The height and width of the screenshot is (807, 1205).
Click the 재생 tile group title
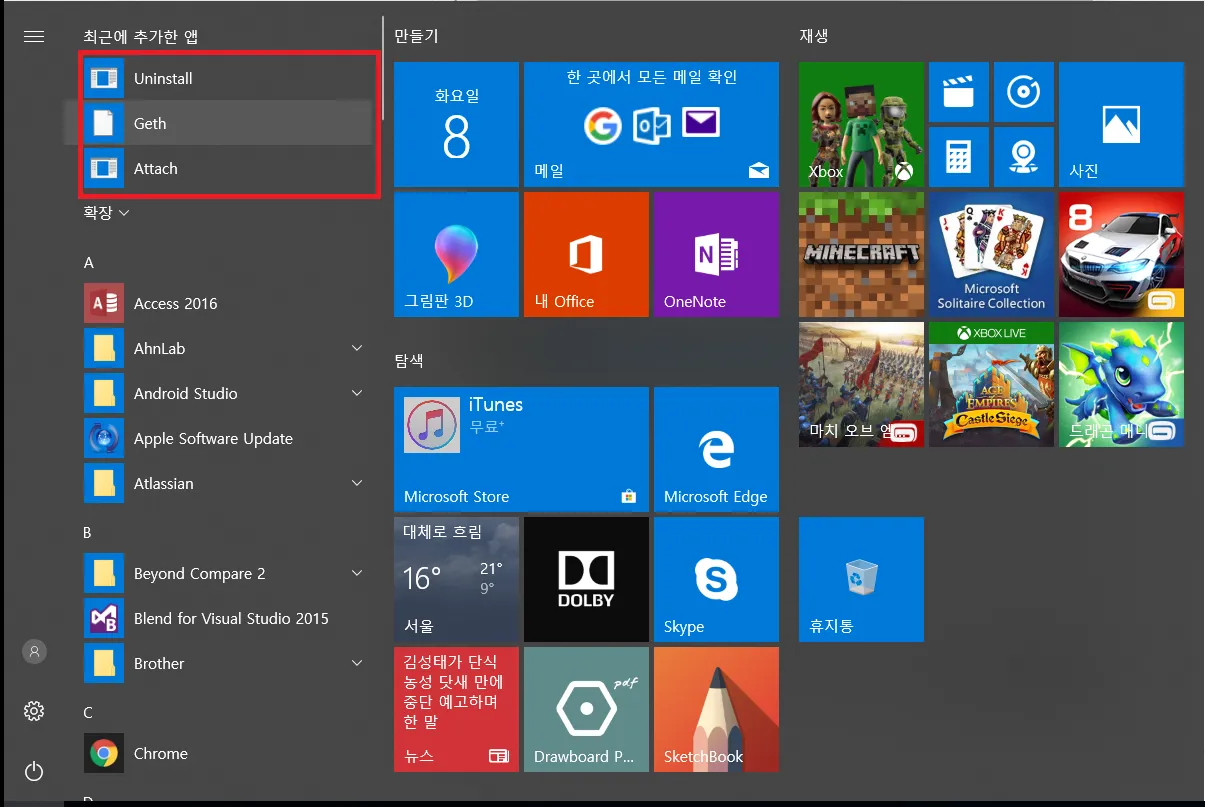[814, 36]
